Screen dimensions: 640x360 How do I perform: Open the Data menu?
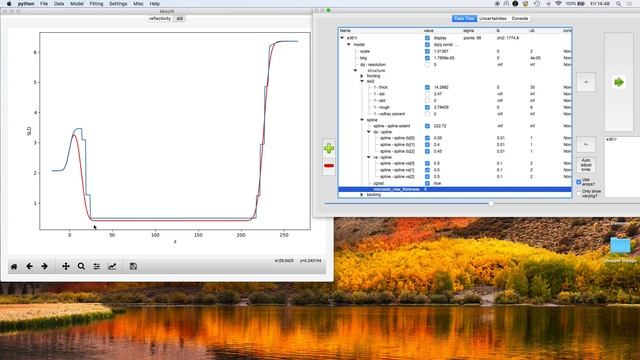pyautogui.click(x=59, y=4)
